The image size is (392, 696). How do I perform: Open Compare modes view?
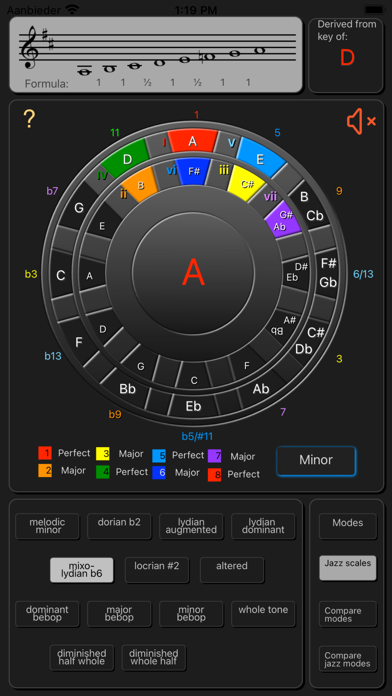[x=348, y=614]
